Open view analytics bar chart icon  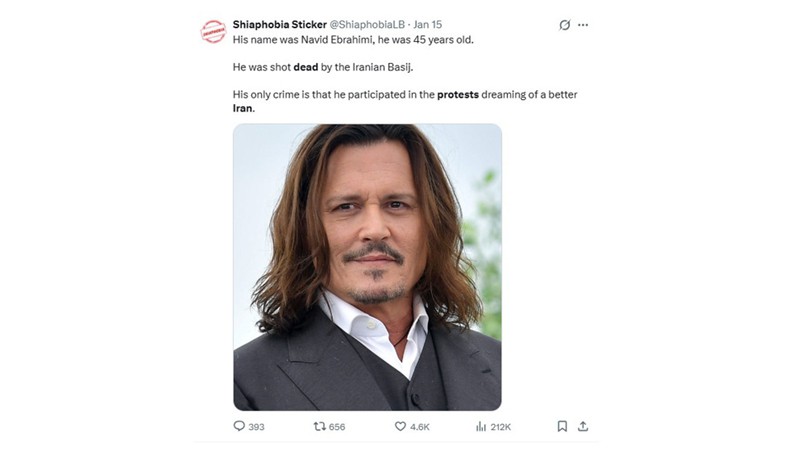tap(480, 426)
